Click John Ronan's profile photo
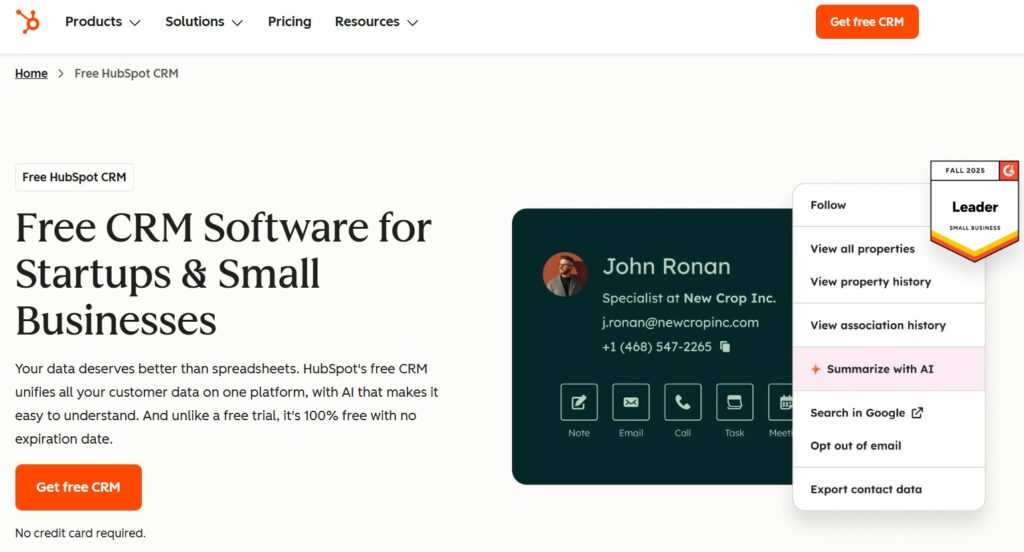Screen dimensions: 1024x552 pyautogui.click(x=565, y=274)
